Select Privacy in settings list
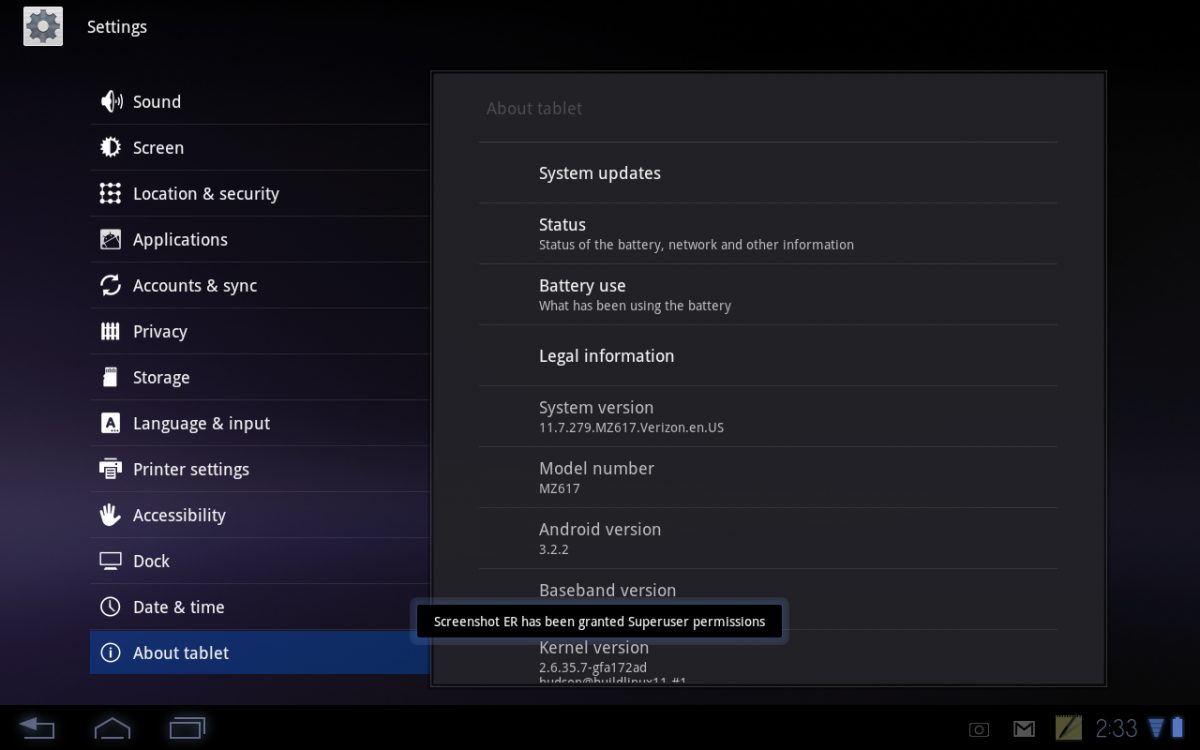Image resolution: width=1200 pixels, height=750 pixels. [160, 332]
